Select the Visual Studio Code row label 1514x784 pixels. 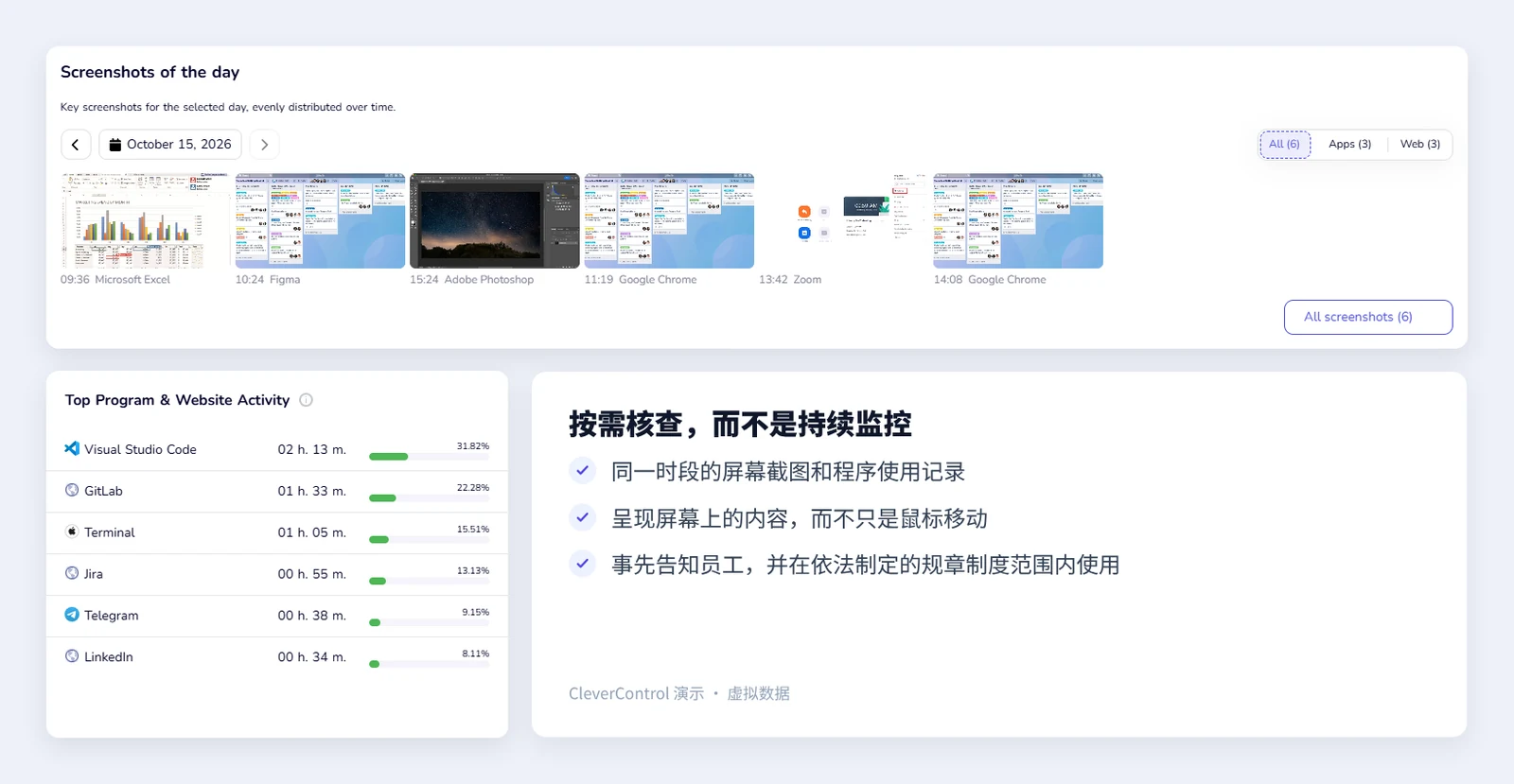pos(140,449)
